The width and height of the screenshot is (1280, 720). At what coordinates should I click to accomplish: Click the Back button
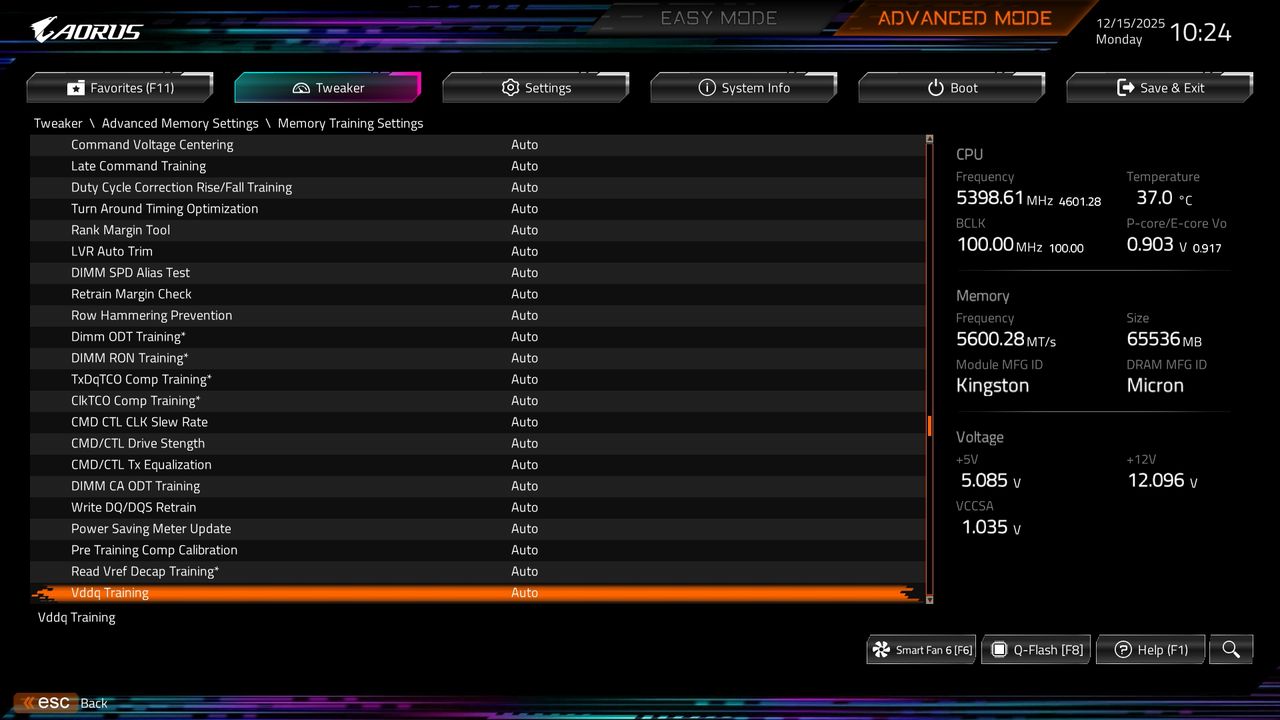(93, 702)
